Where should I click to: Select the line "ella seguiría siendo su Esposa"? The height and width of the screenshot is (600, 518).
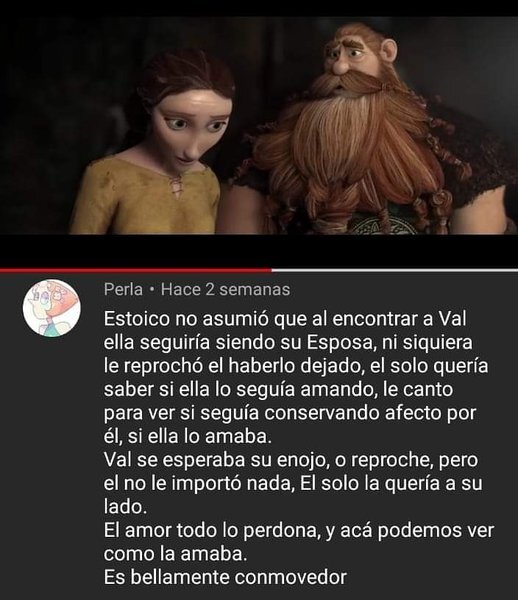(288, 342)
